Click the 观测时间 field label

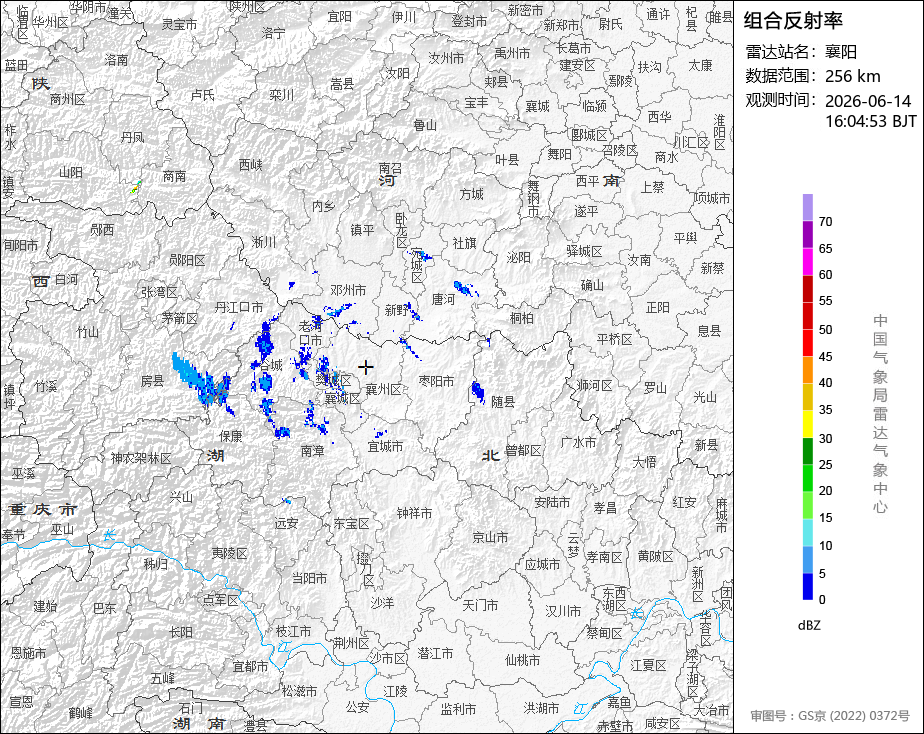tap(783, 100)
